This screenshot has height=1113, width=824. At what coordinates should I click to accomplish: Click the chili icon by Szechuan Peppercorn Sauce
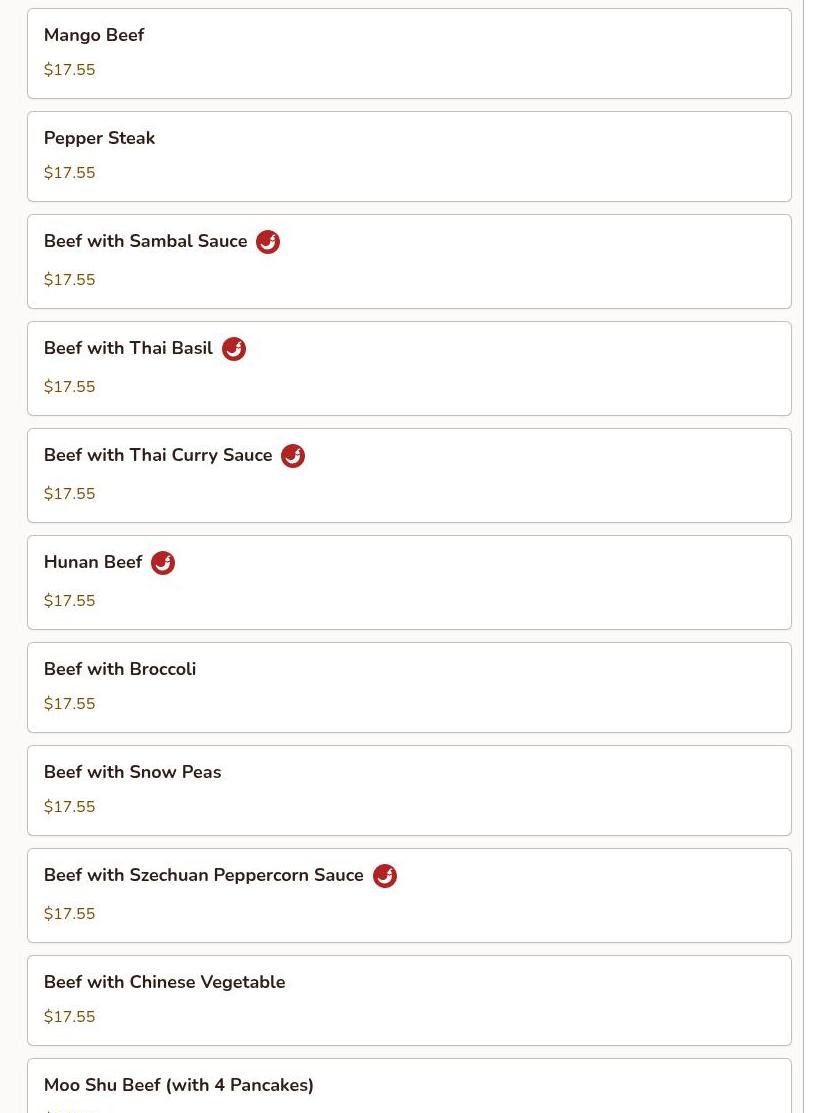pos(385,876)
